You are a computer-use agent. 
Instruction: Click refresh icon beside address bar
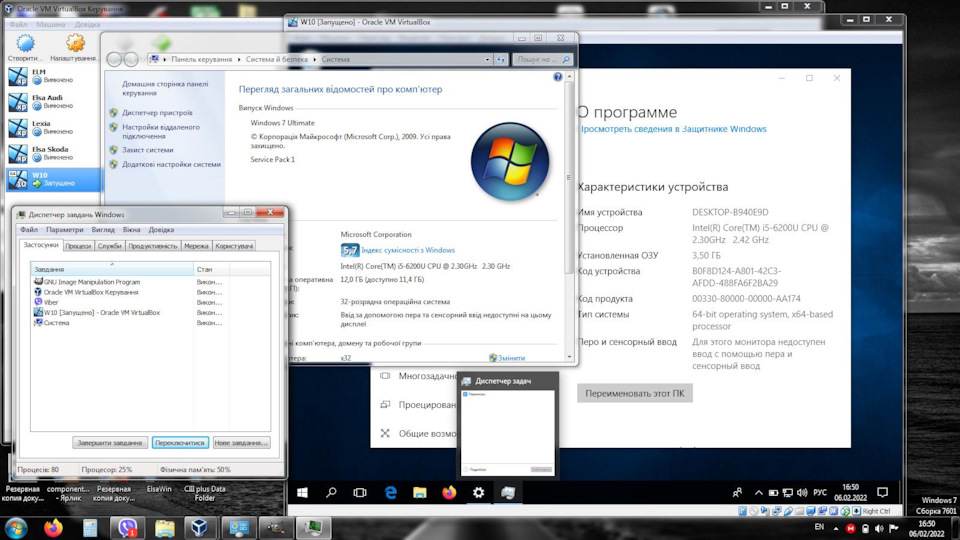point(501,59)
